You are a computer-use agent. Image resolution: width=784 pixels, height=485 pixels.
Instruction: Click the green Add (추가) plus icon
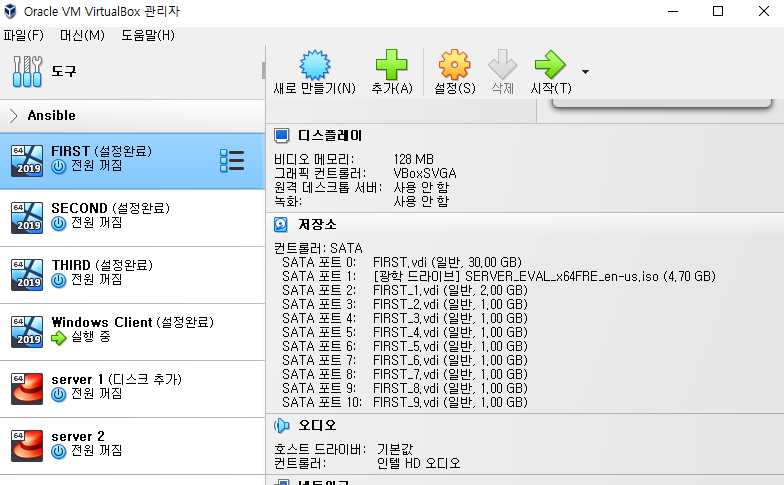[x=392, y=64]
